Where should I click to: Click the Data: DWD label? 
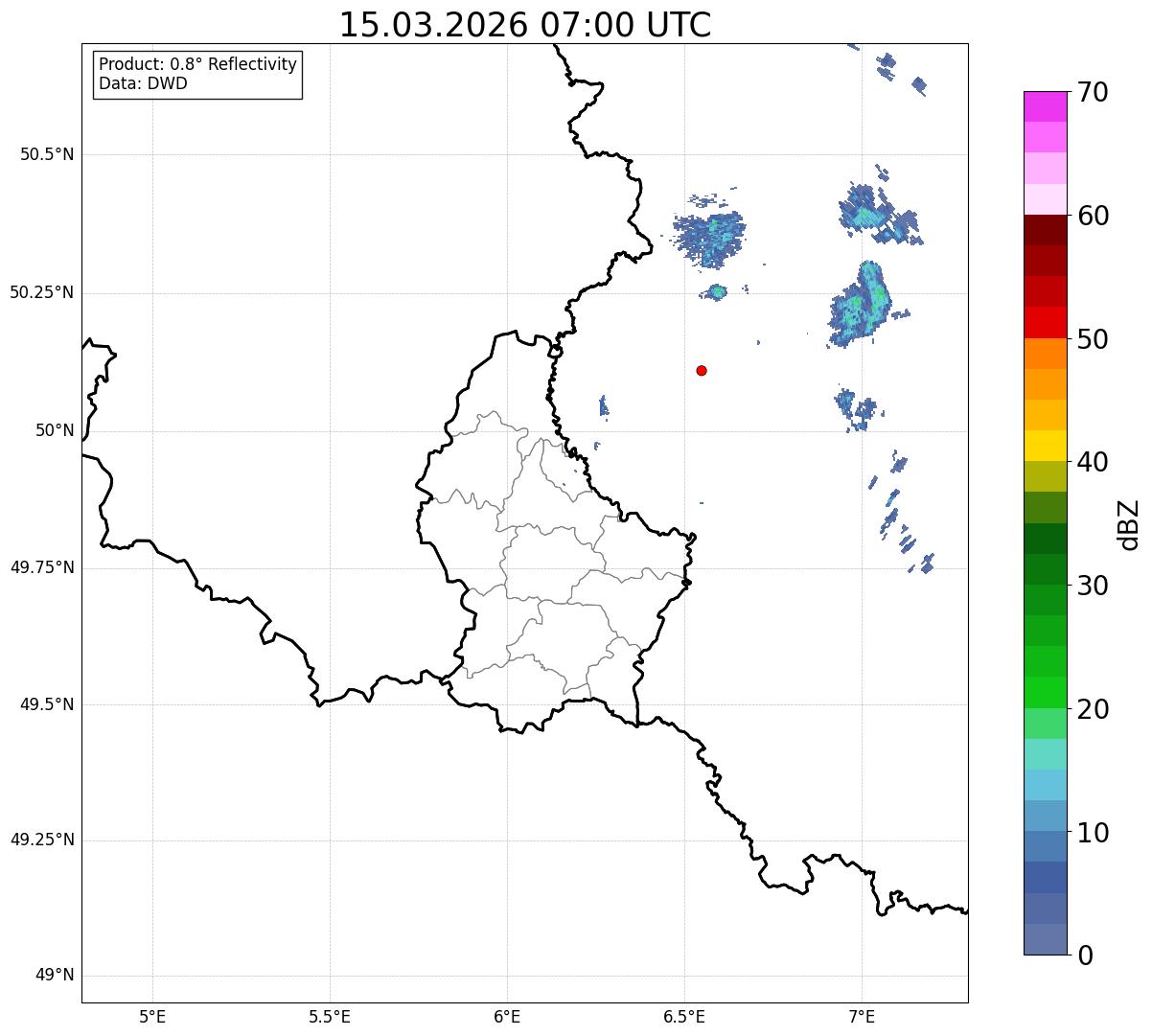144,83
